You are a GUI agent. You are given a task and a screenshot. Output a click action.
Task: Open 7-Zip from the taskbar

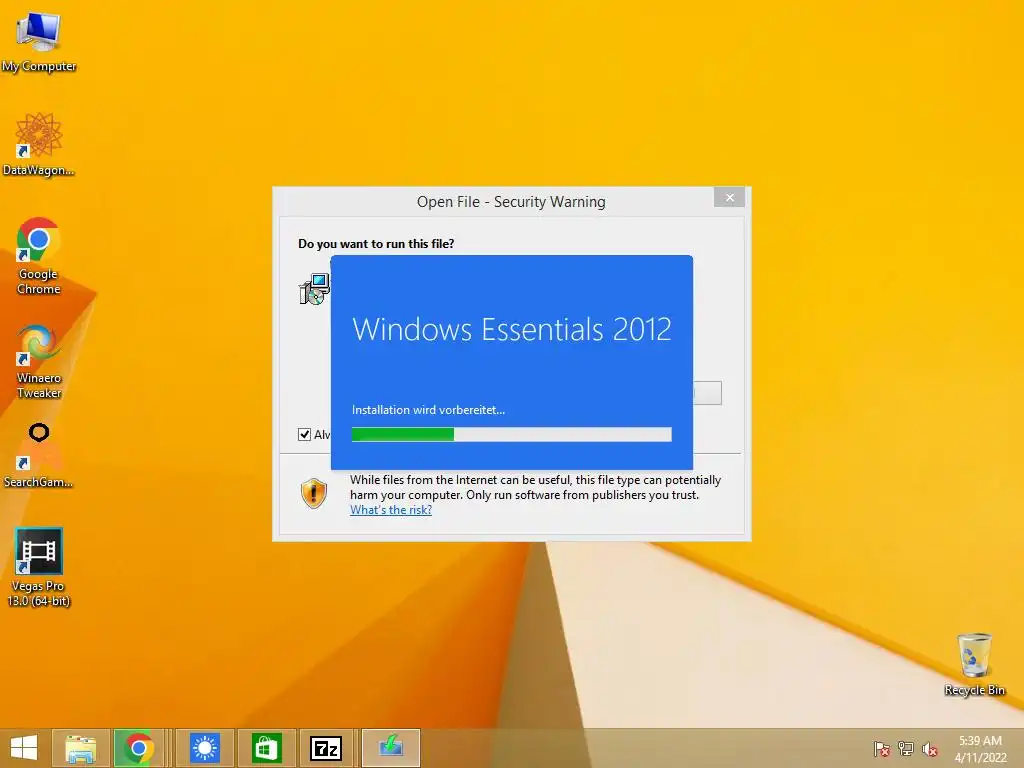[x=326, y=748]
